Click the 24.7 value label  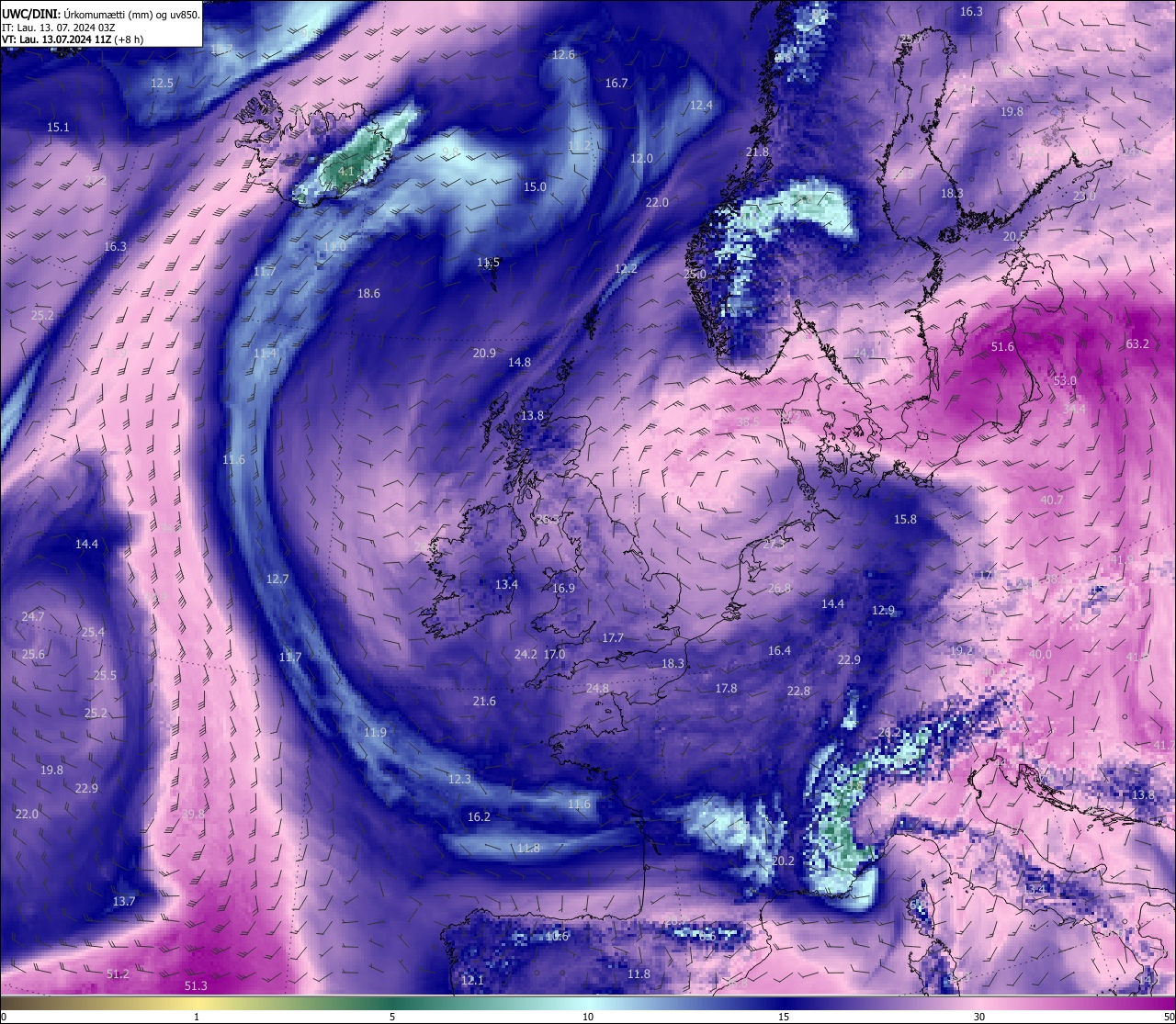click(x=32, y=617)
